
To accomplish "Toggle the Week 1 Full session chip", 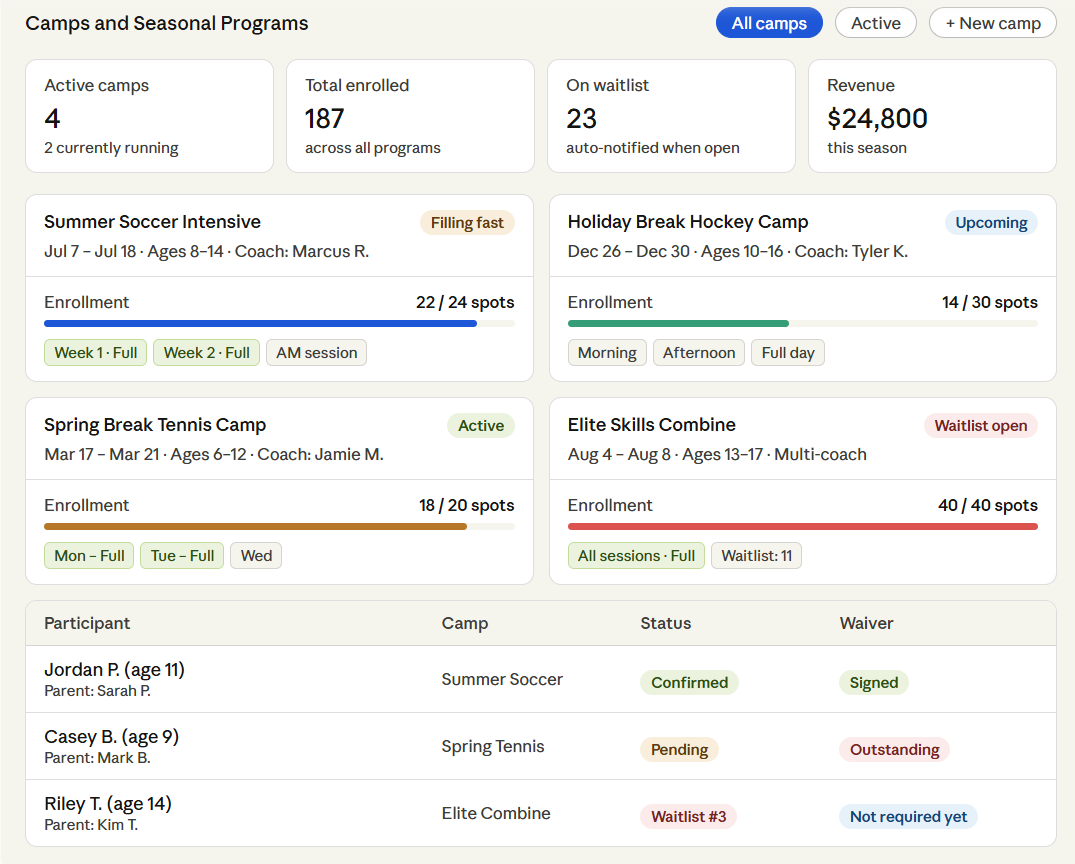I will tap(95, 352).
